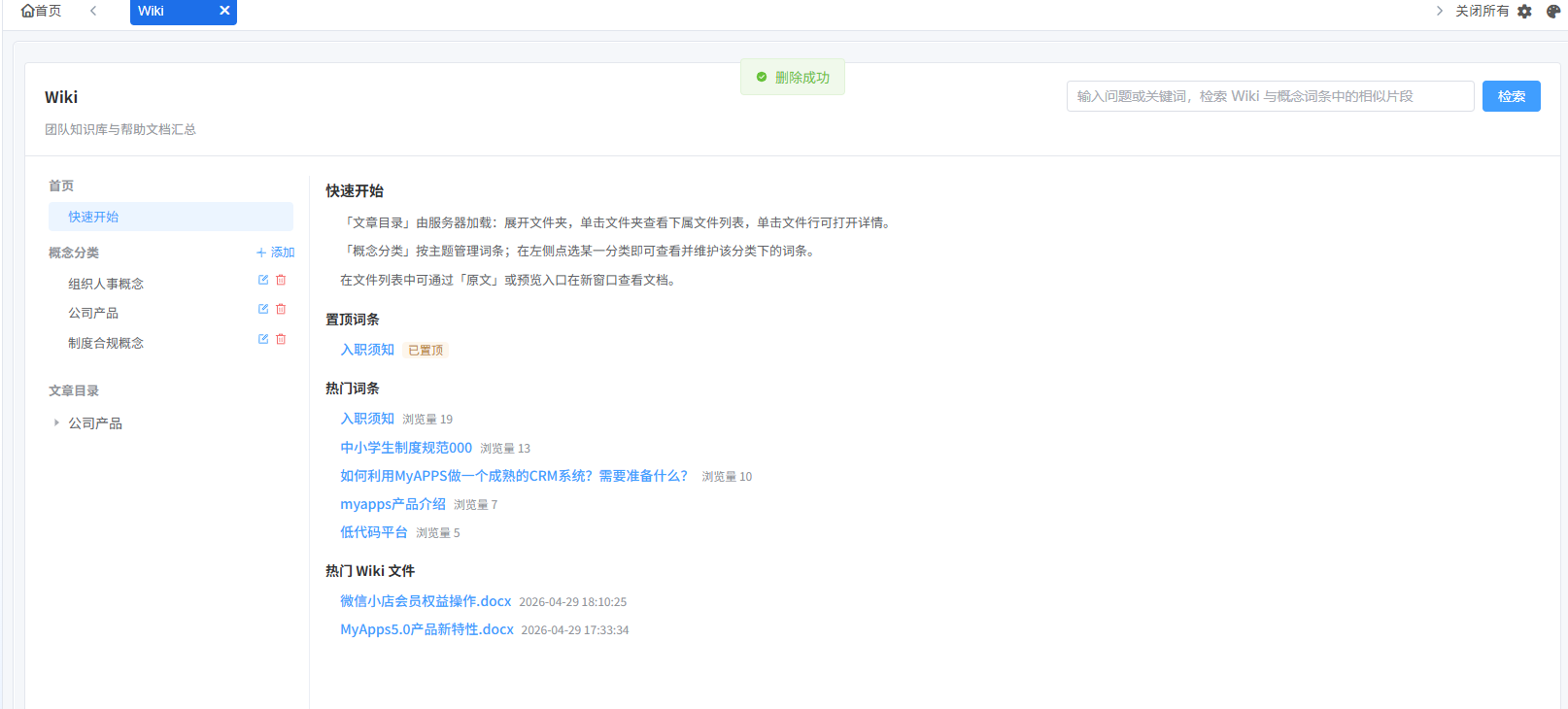Open 微信小店会员权益操作.docx file
This screenshot has height=709, width=1568.
click(426, 601)
